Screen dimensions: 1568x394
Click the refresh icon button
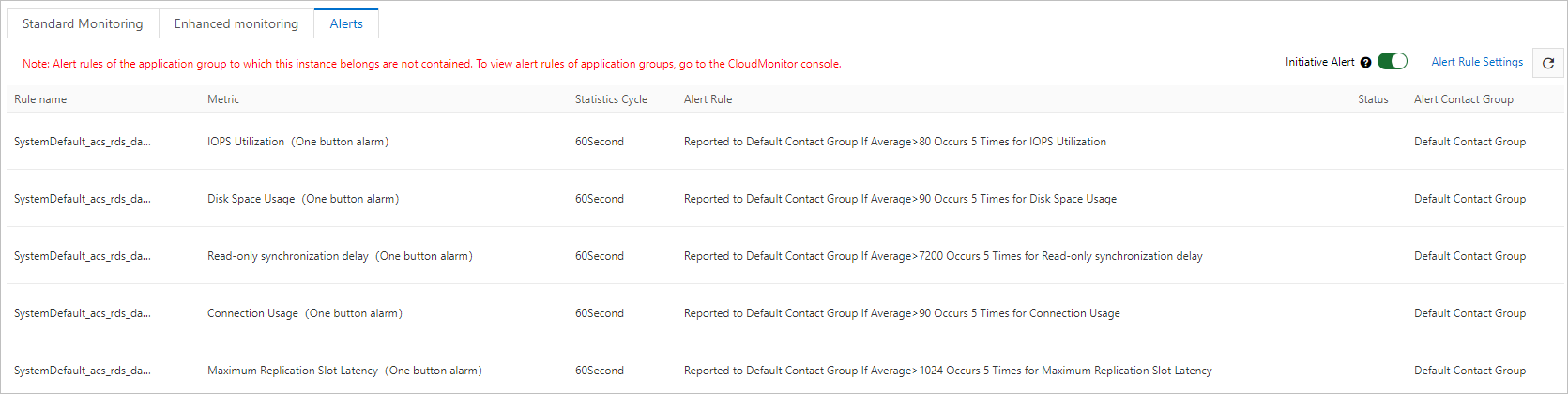click(x=1548, y=63)
